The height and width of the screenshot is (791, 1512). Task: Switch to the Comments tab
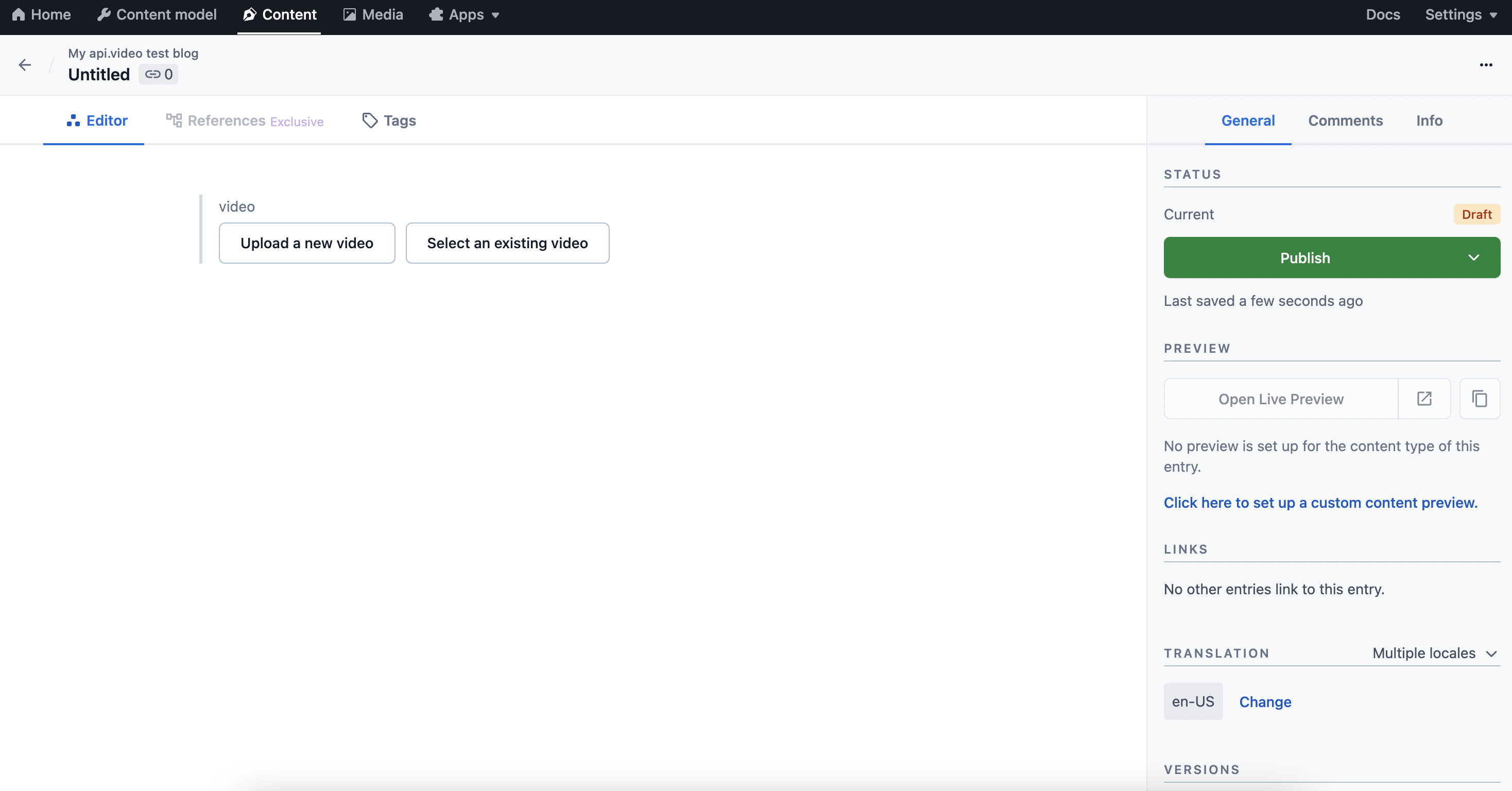click(x=1345, y=121)
